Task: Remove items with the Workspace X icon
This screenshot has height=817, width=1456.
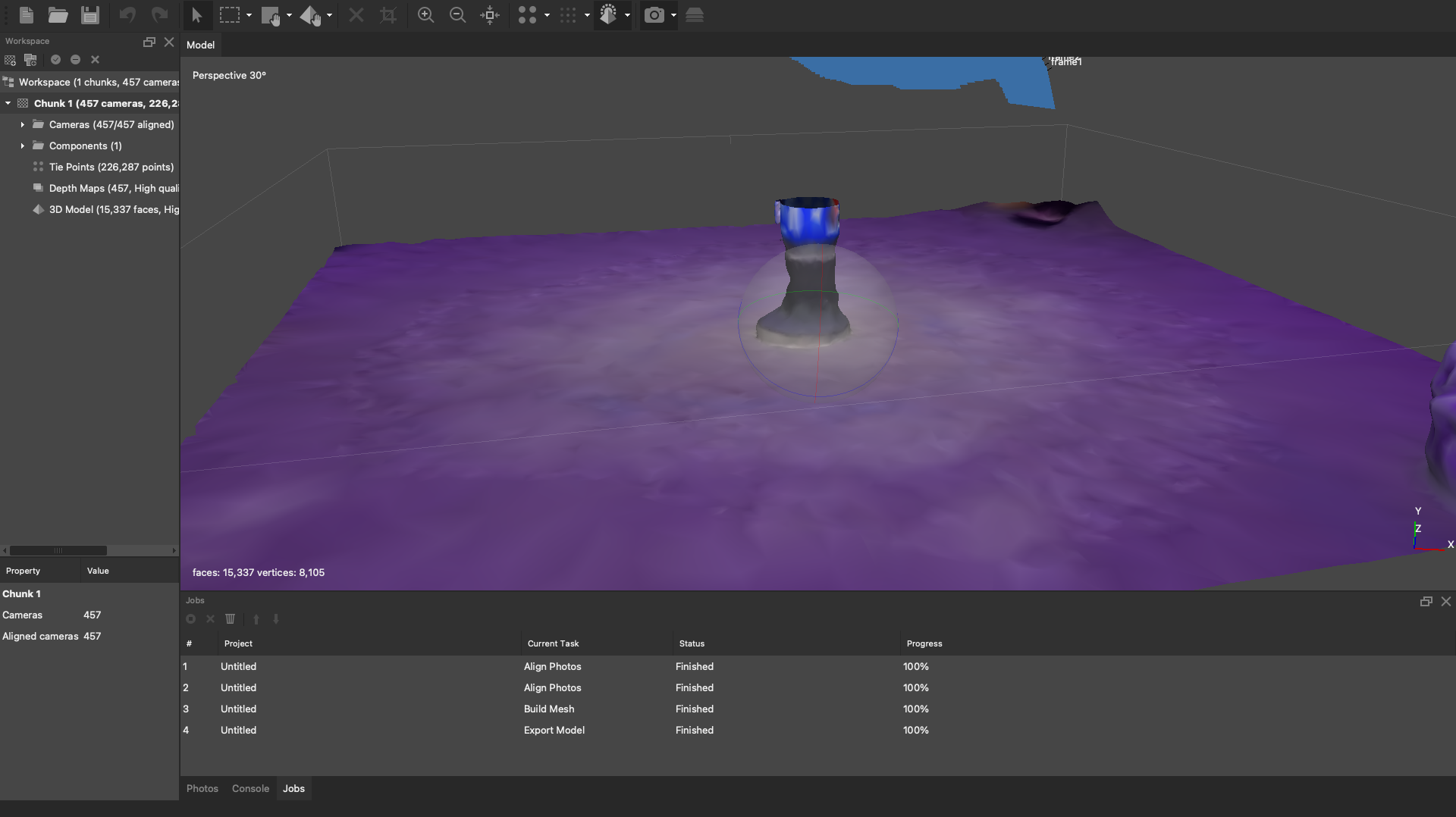Action: pyautogui.click(x=95, y=60)
